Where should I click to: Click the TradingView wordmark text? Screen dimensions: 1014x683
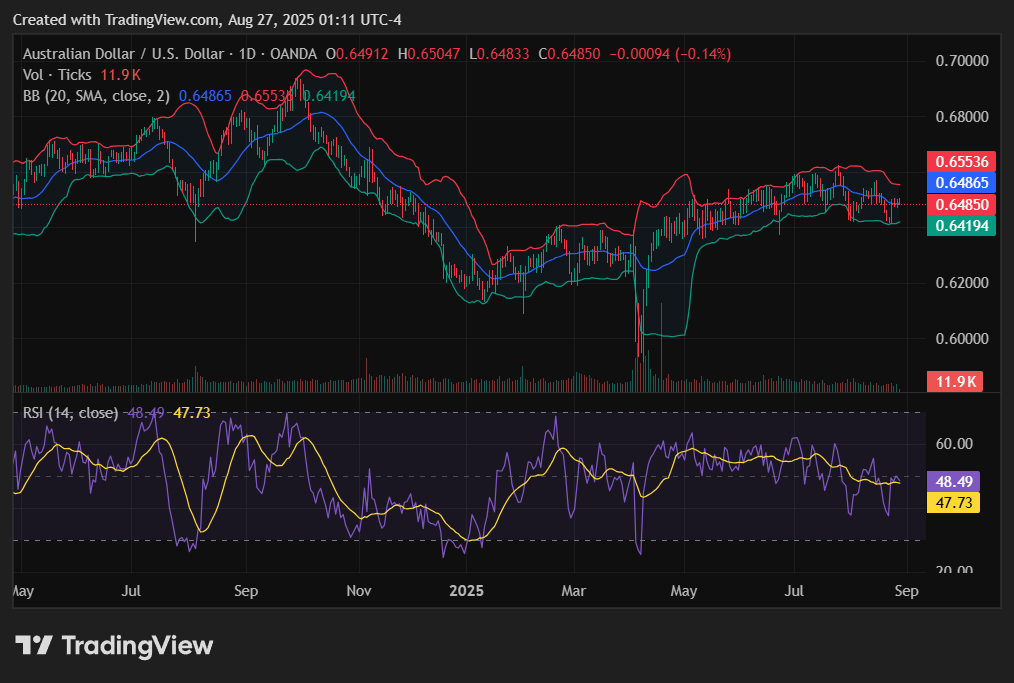click(137, 645)
